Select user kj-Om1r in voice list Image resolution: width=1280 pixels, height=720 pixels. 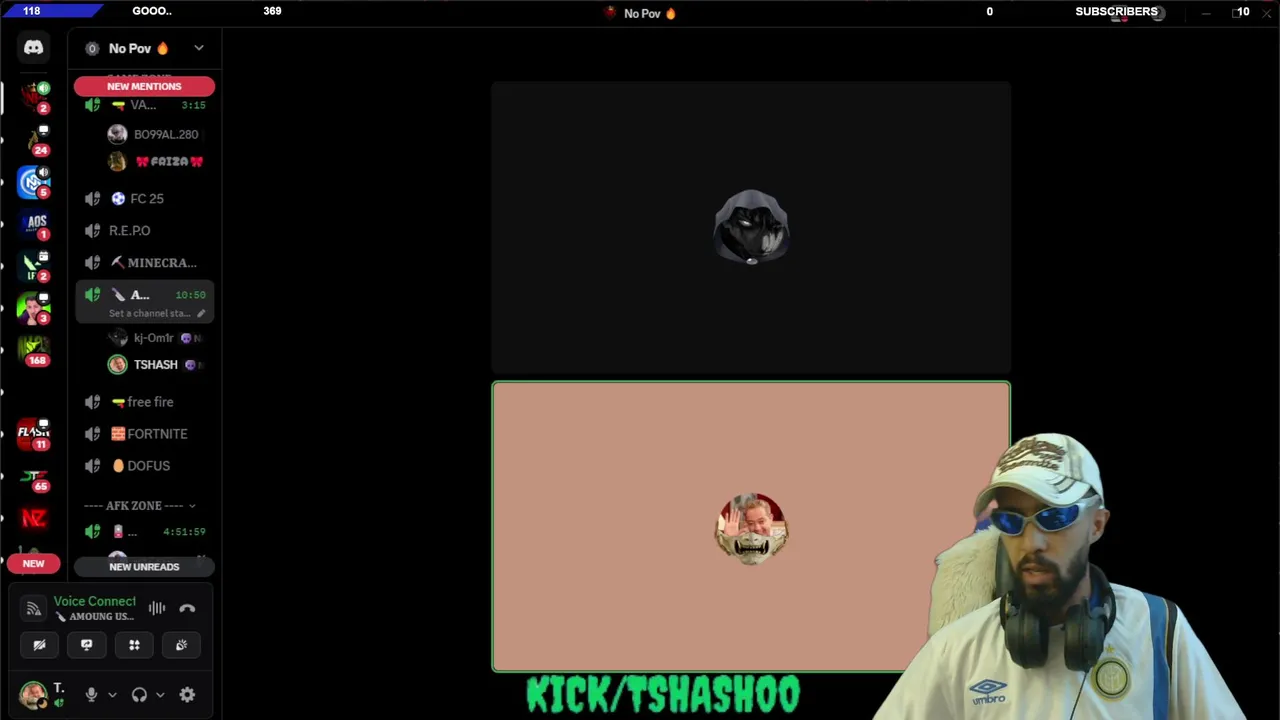(155, 338)
